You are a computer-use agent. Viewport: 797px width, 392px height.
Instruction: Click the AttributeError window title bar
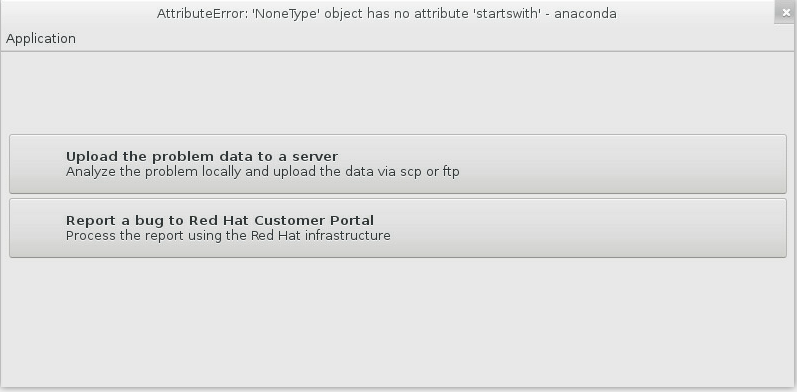point(387,13)
